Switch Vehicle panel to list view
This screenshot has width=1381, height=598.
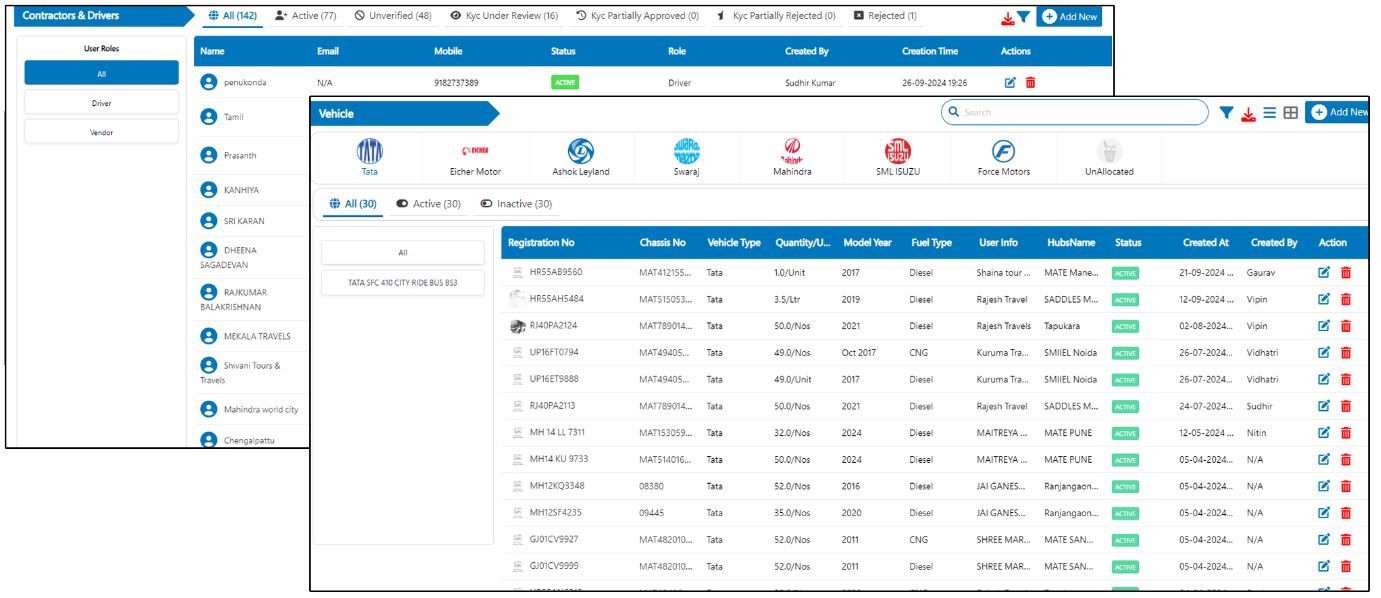click(1269, 113)
